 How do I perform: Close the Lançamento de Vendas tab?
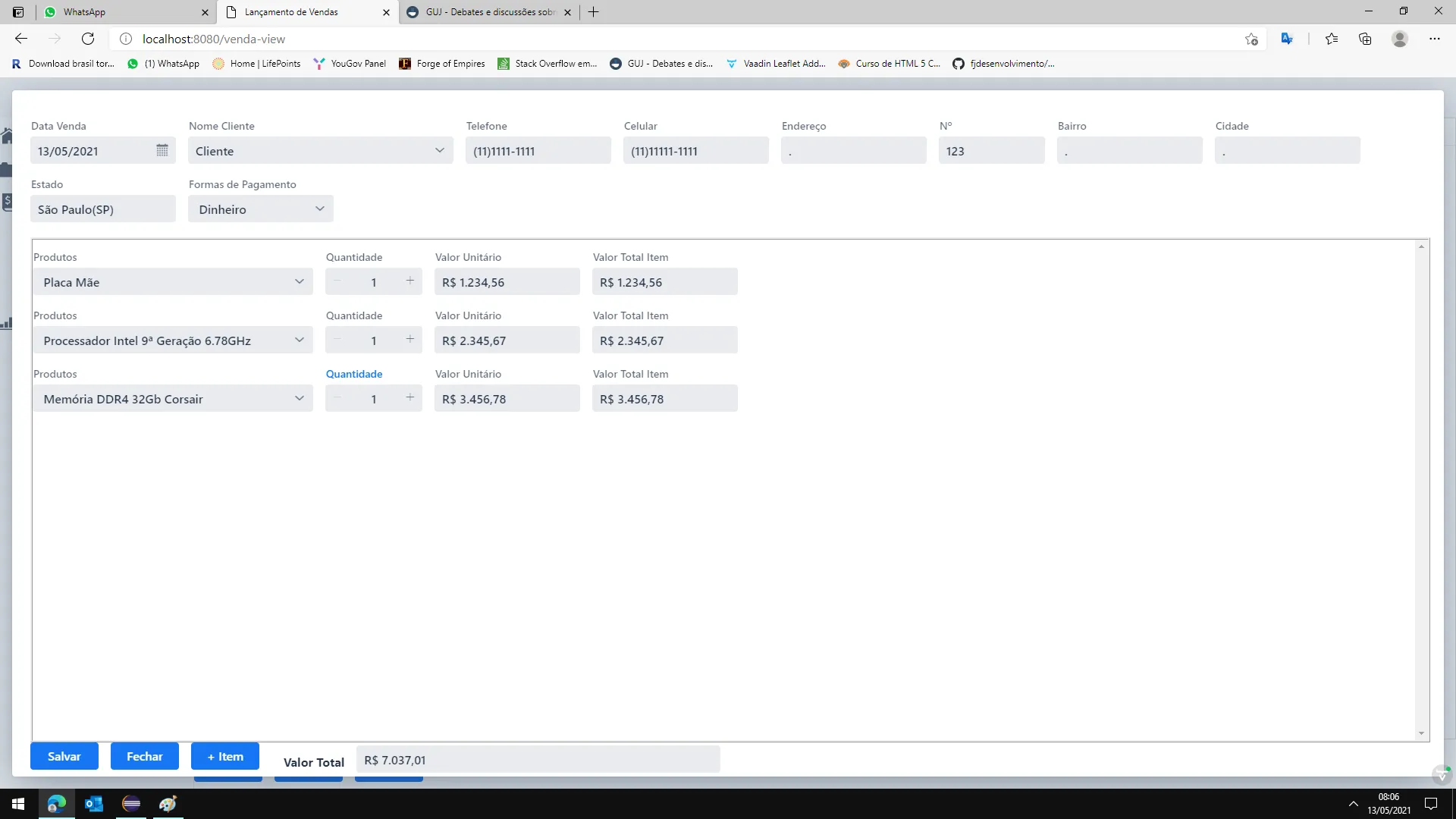tap(386, 12)
